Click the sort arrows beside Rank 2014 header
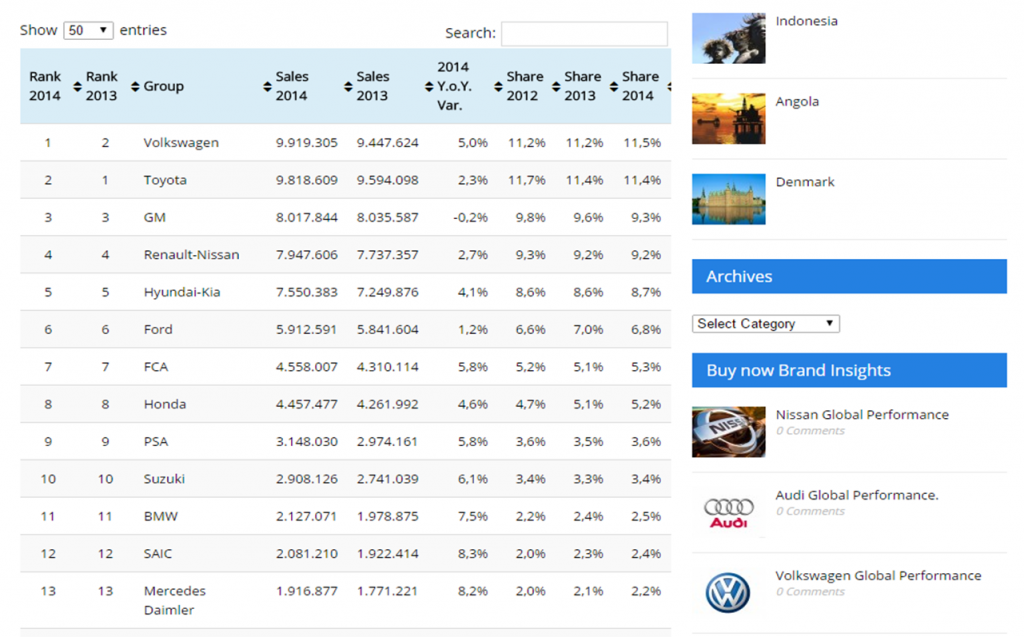 (x=77, y=86)
